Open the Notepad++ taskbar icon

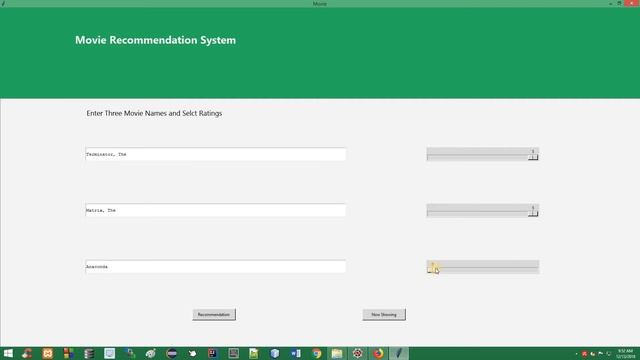pos(254,353)
